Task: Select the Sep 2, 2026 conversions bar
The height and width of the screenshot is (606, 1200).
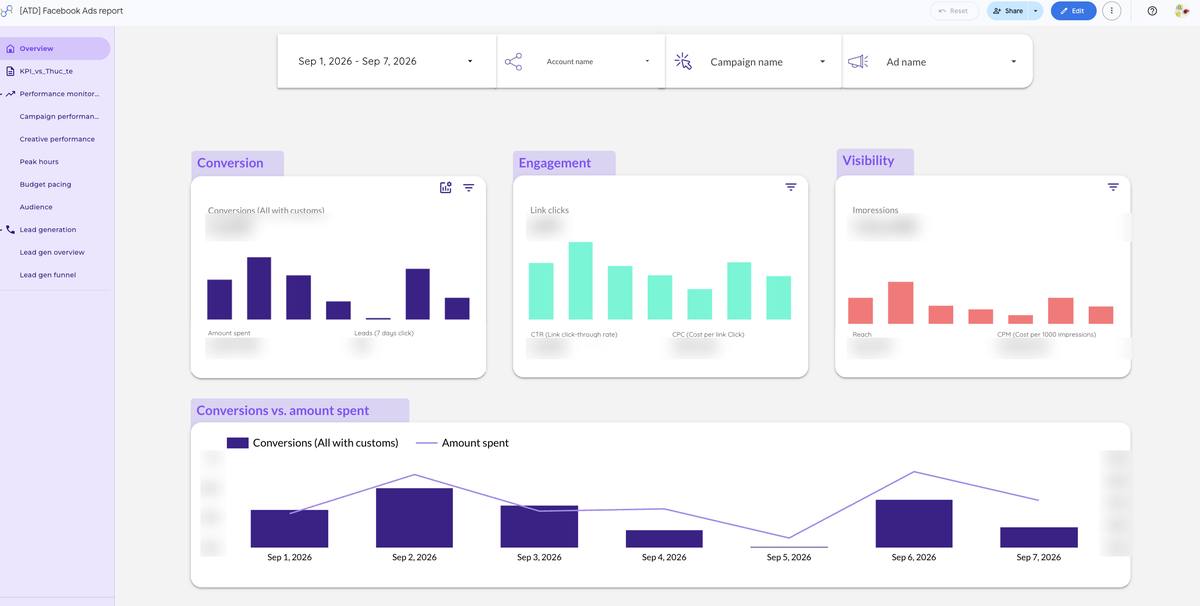Action: pyautogui.click(x=414, y=518)
